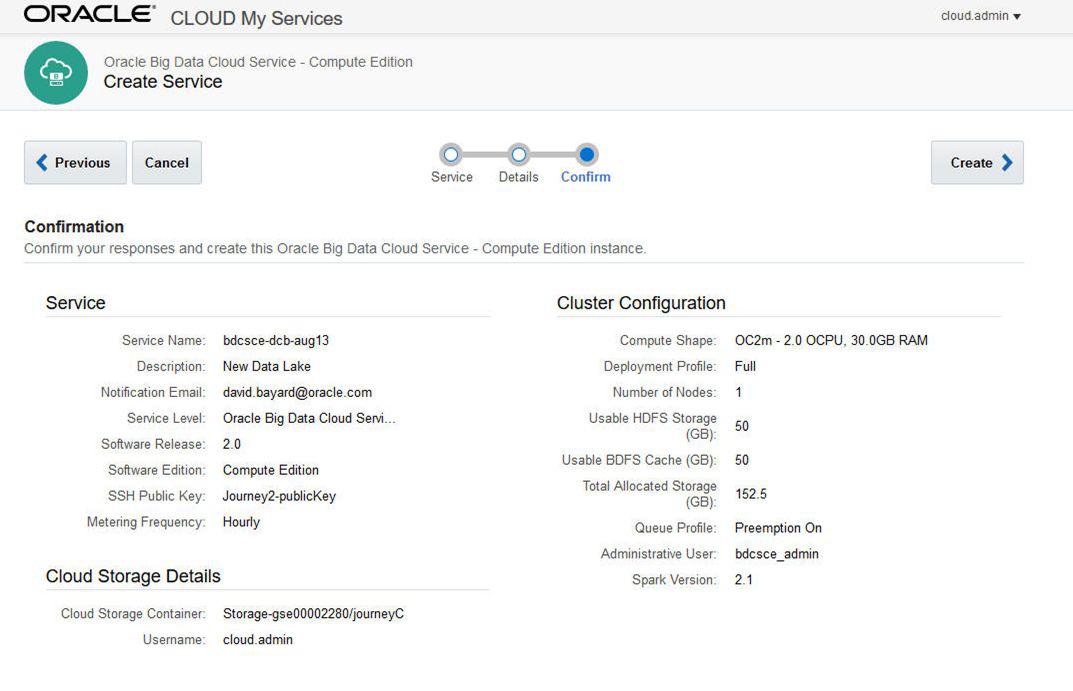
Task: Click SSH key value Journey2-publicKey
Action: tap(279, 496)
